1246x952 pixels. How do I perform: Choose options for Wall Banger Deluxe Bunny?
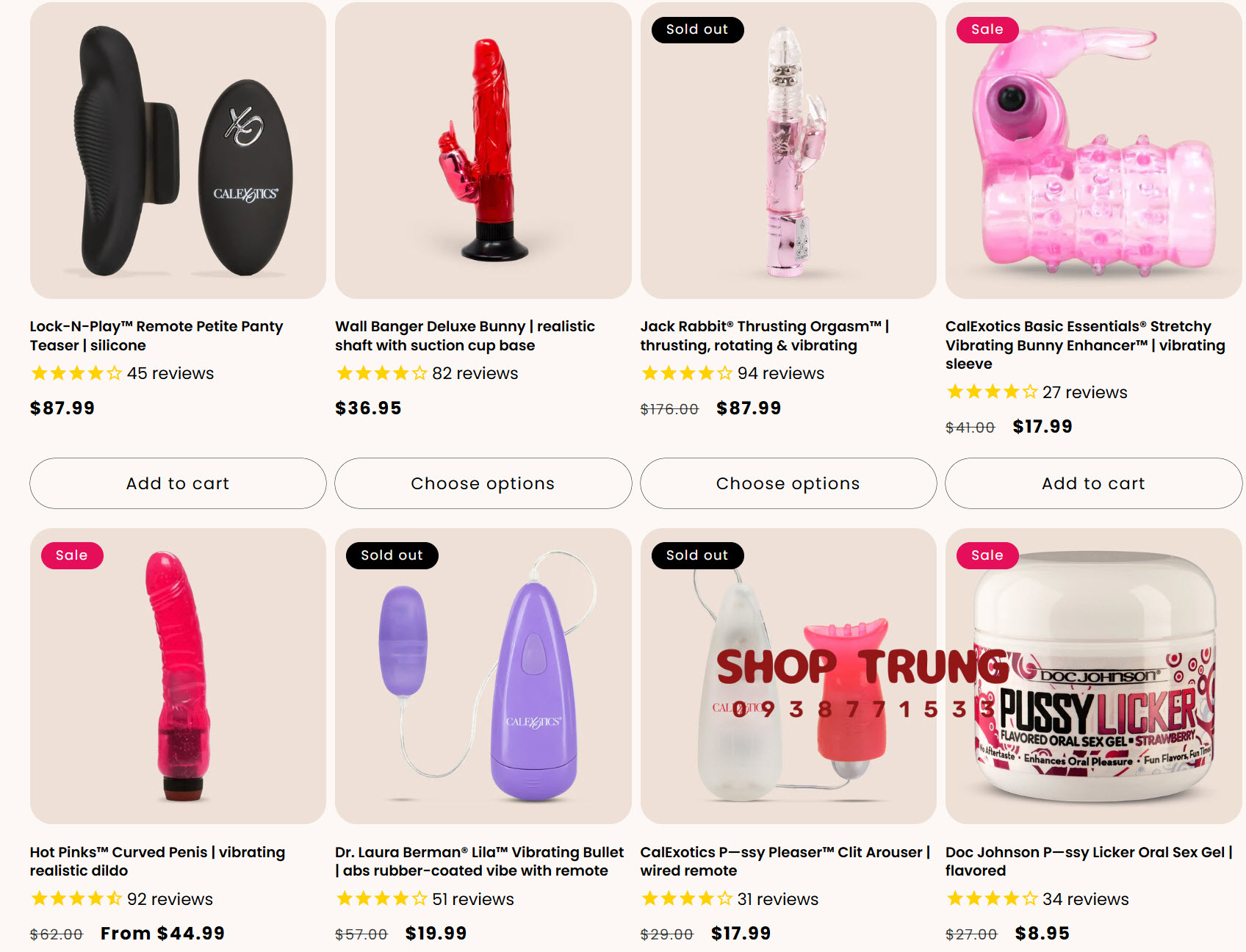[483, 483]
